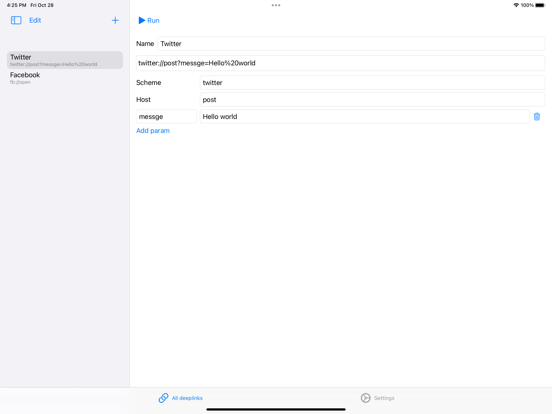Click the Scheme label text
This screenshot has height=414, width=552.
coord(149,83)
